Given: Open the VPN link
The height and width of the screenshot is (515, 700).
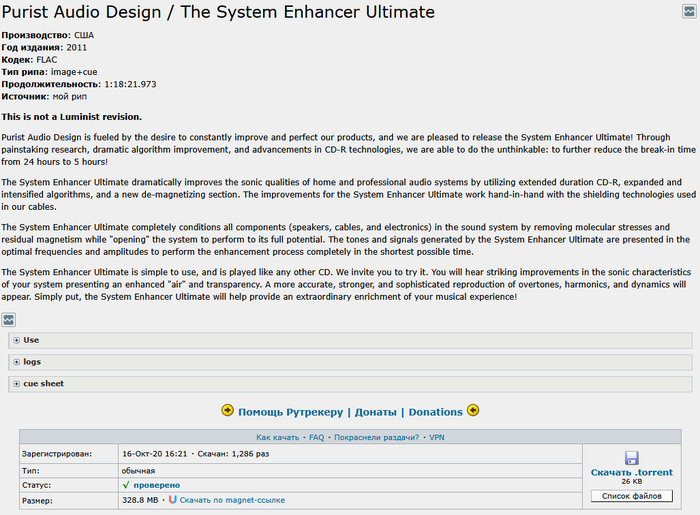Looking at the screenshot, I should coord(437,438).
